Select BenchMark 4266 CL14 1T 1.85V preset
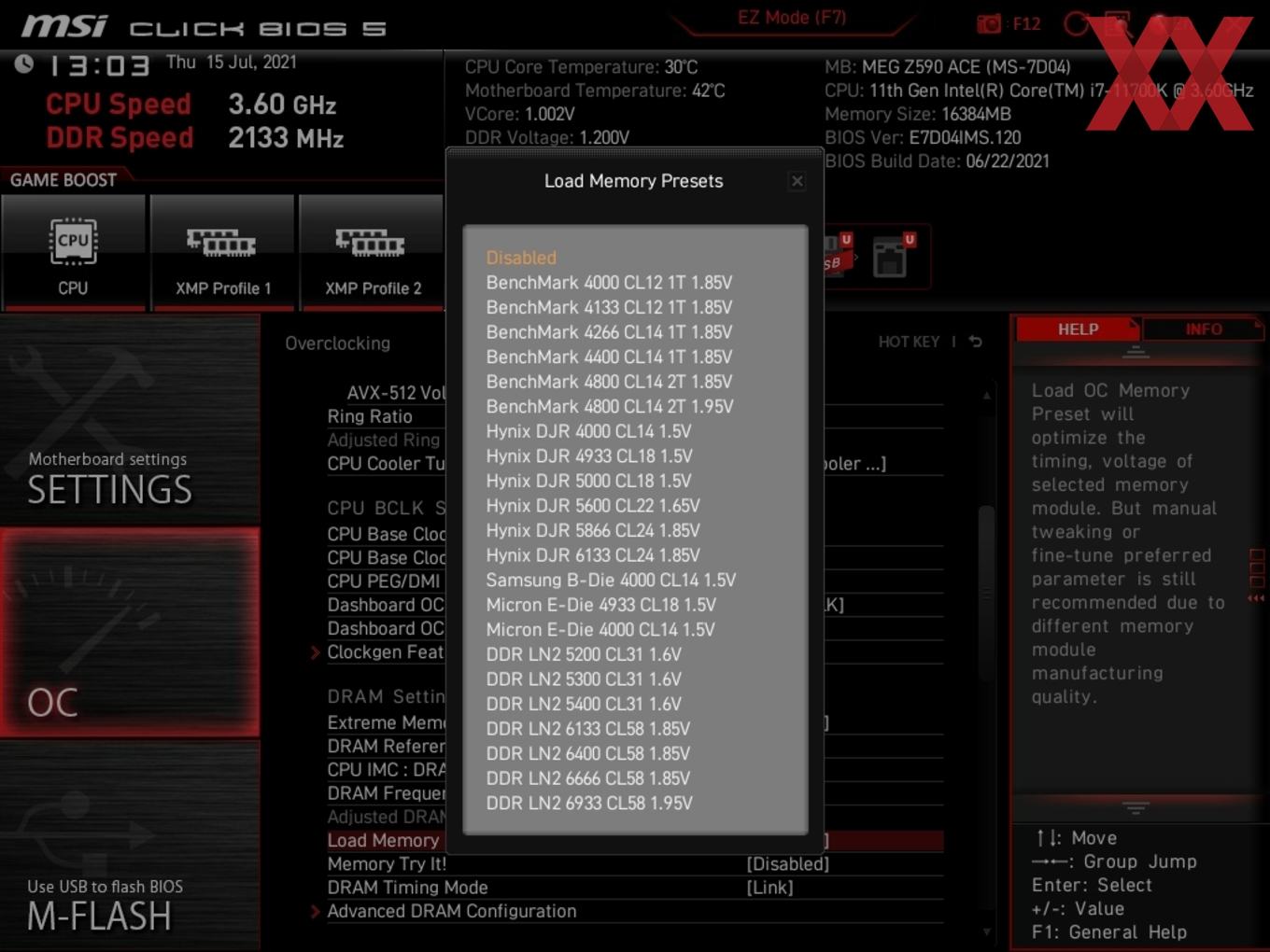 [609, 331]
